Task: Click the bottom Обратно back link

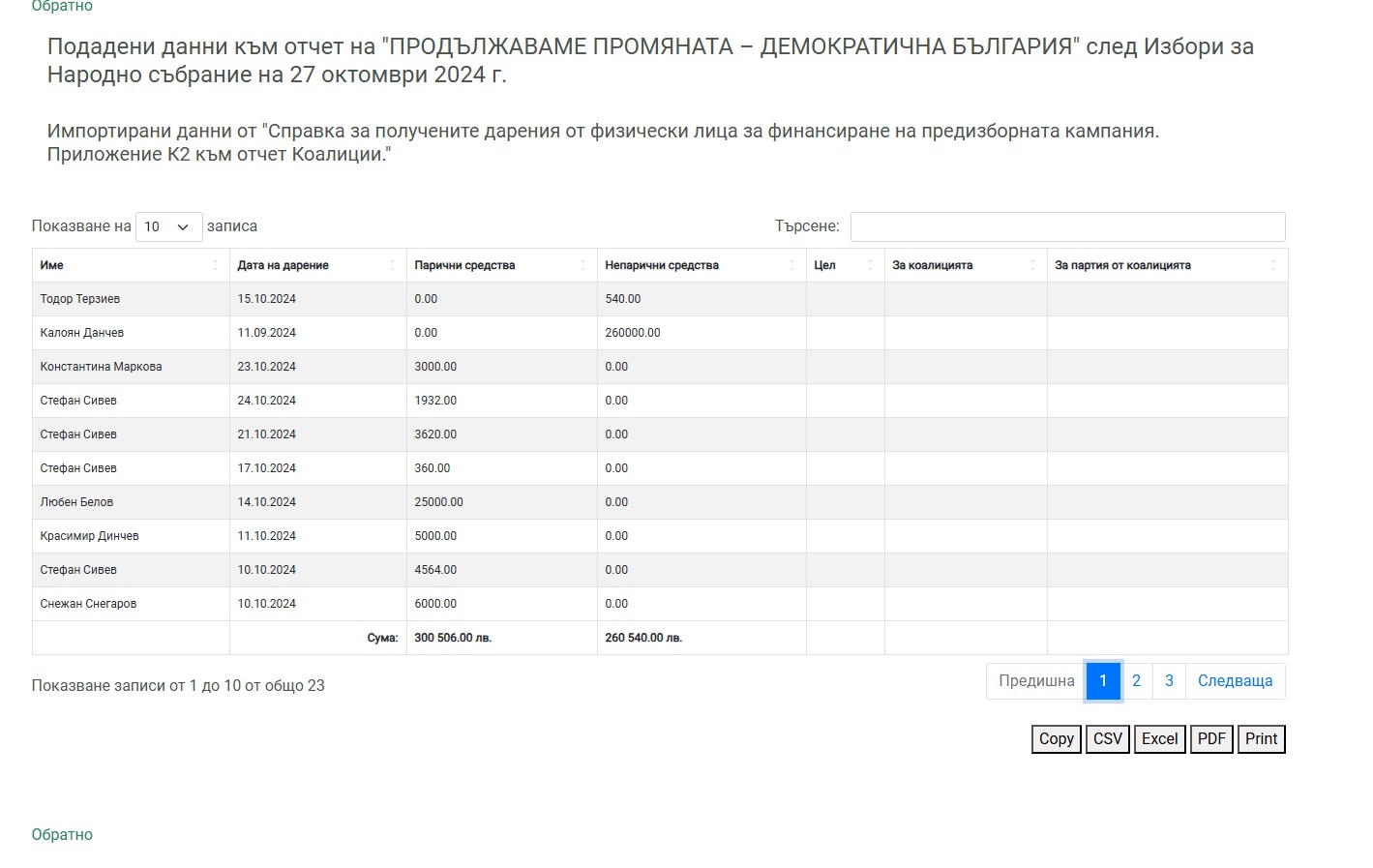Action: tap(62, 835)
